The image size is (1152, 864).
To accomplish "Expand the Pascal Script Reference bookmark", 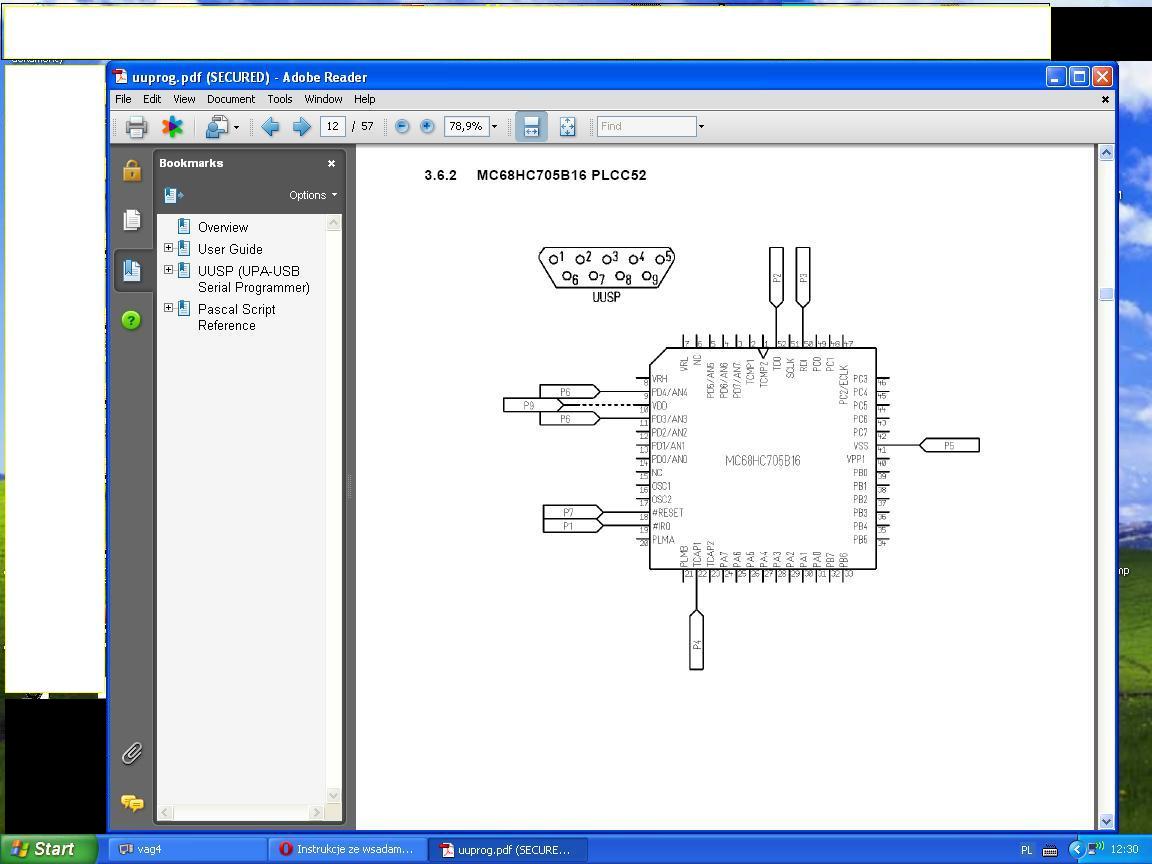I will 168,308.
